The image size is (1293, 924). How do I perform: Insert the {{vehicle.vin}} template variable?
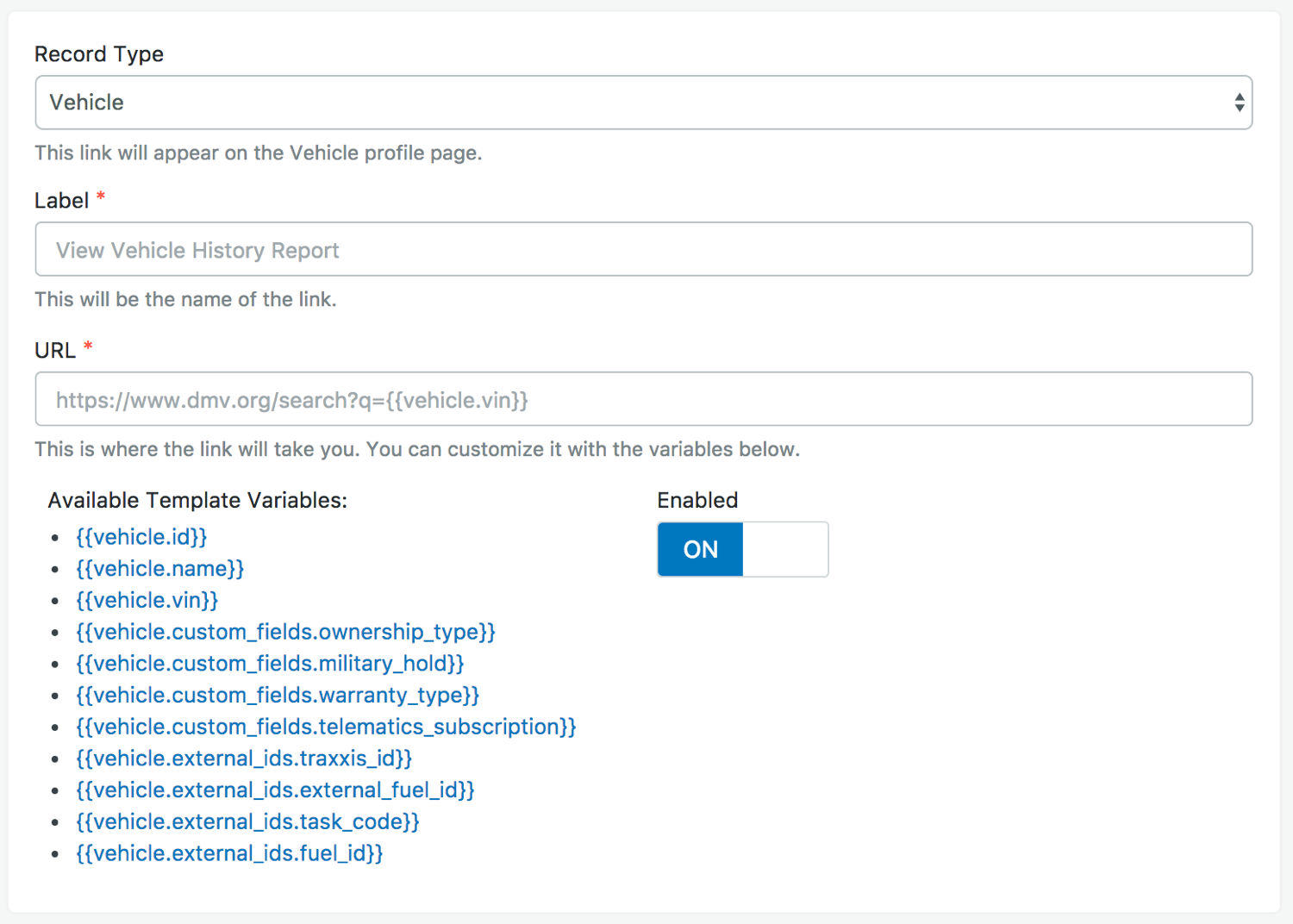147,601
